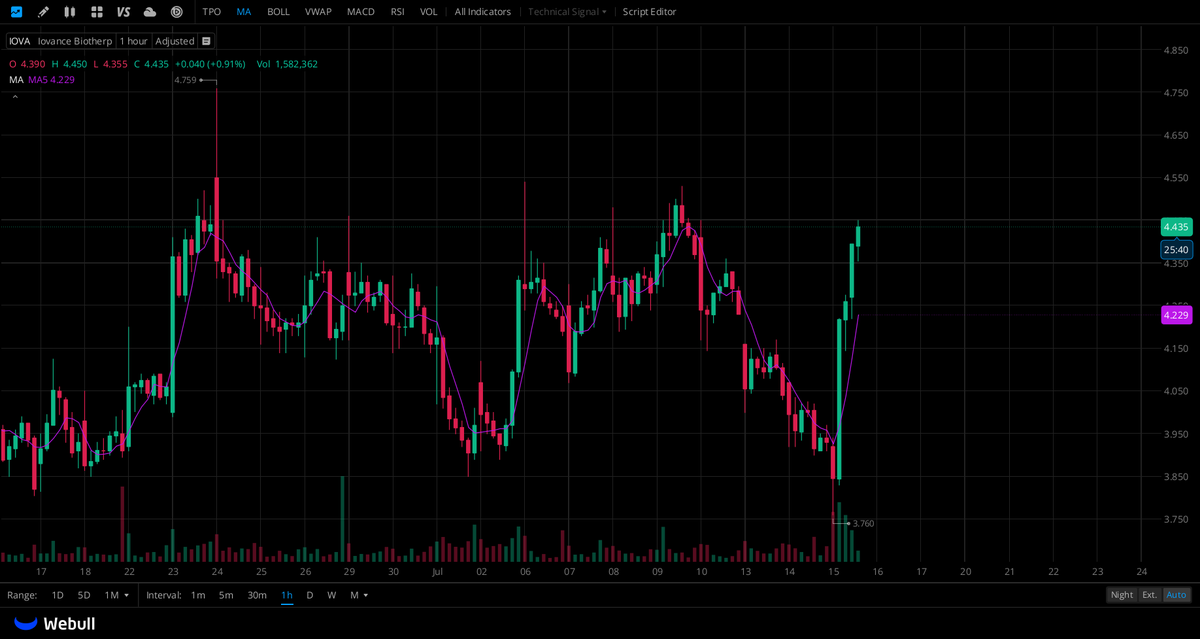Enable the RSI indicator
Image resolution: width=1200 pixels, height=639 pixels.
click(x=398, y=12)
